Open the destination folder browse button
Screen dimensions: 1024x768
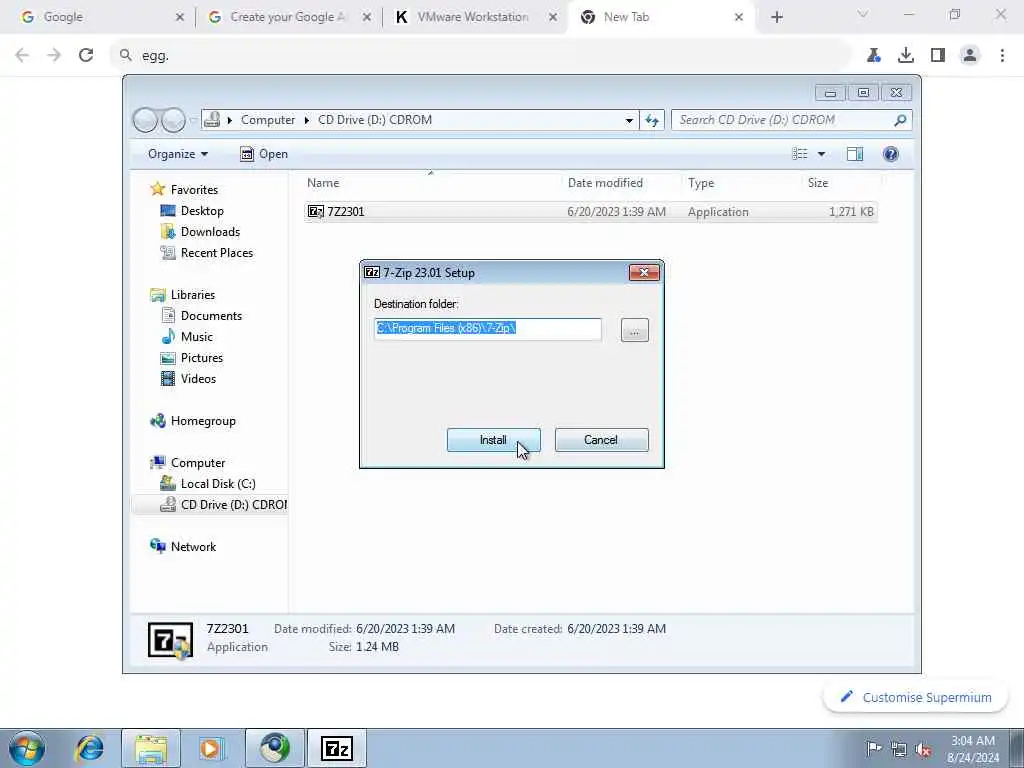[634, 330]
